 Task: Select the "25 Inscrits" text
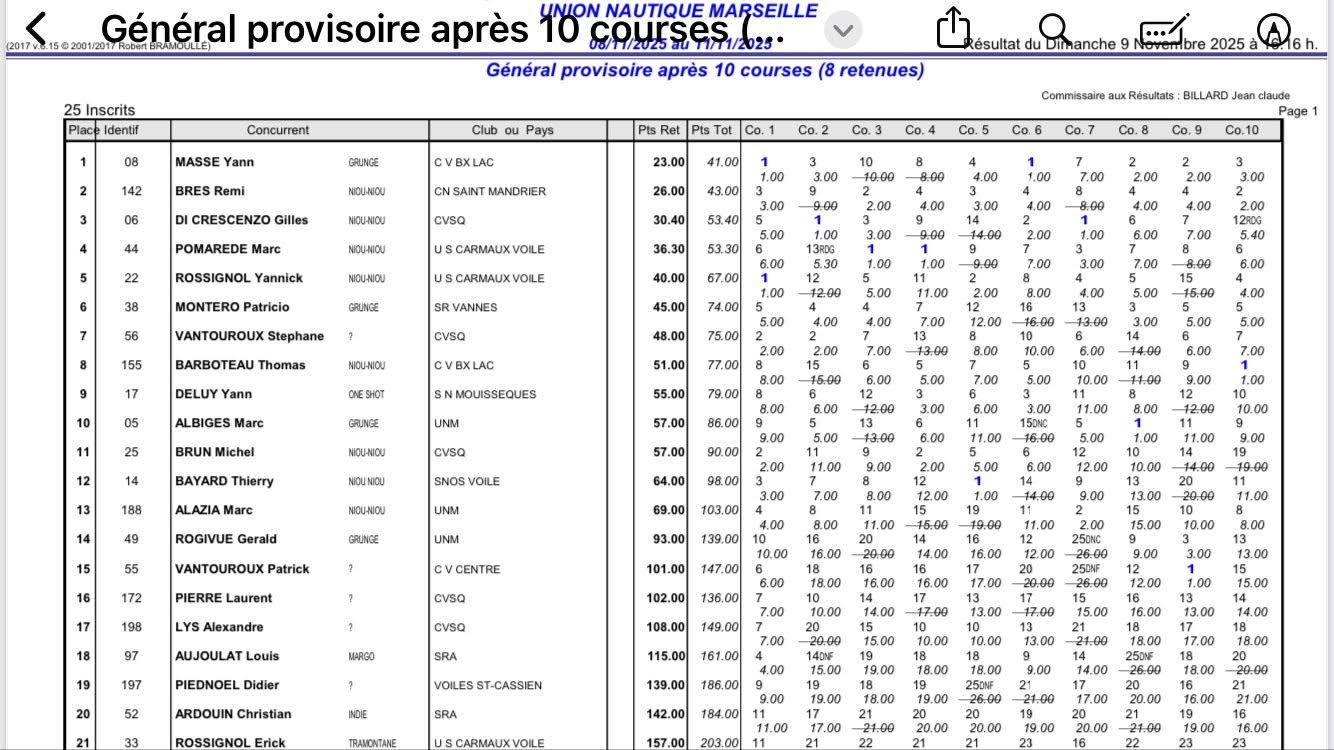point(99,110)
